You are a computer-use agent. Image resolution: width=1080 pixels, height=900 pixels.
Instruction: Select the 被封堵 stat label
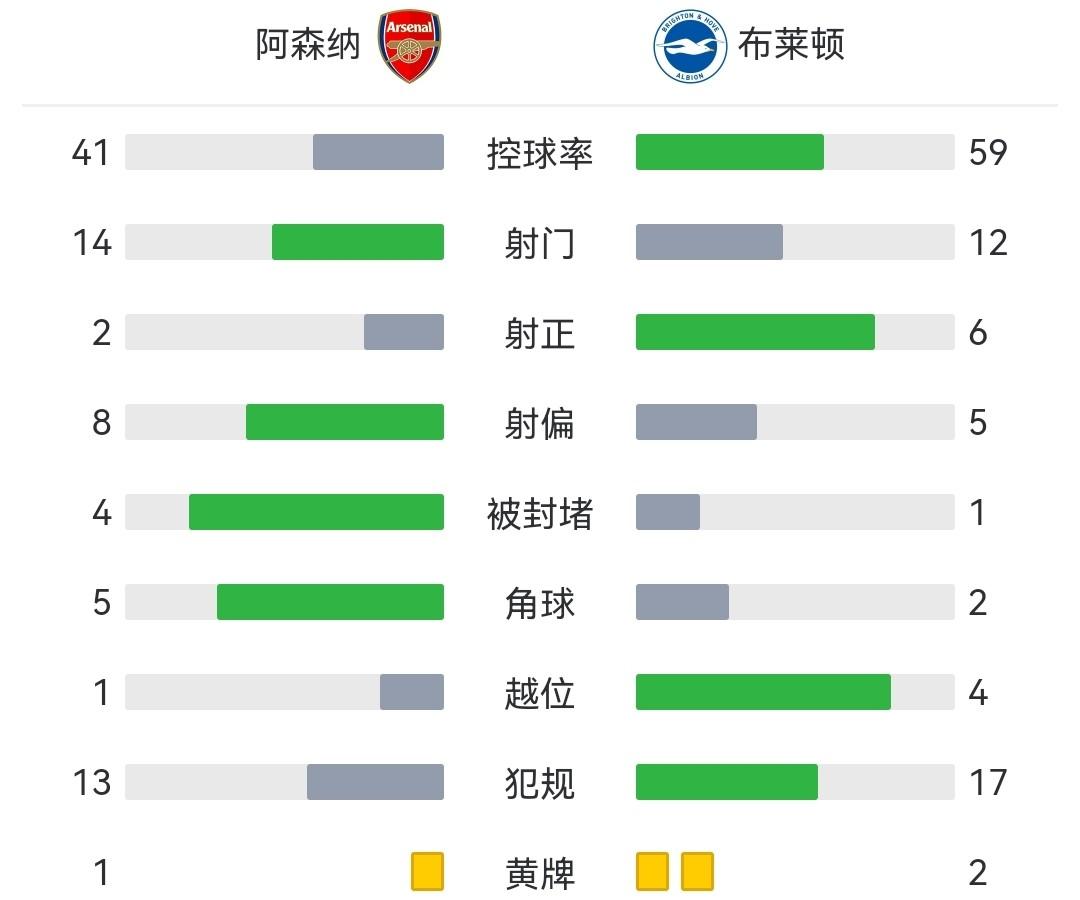pyautogui.click(x=540, y=513)
